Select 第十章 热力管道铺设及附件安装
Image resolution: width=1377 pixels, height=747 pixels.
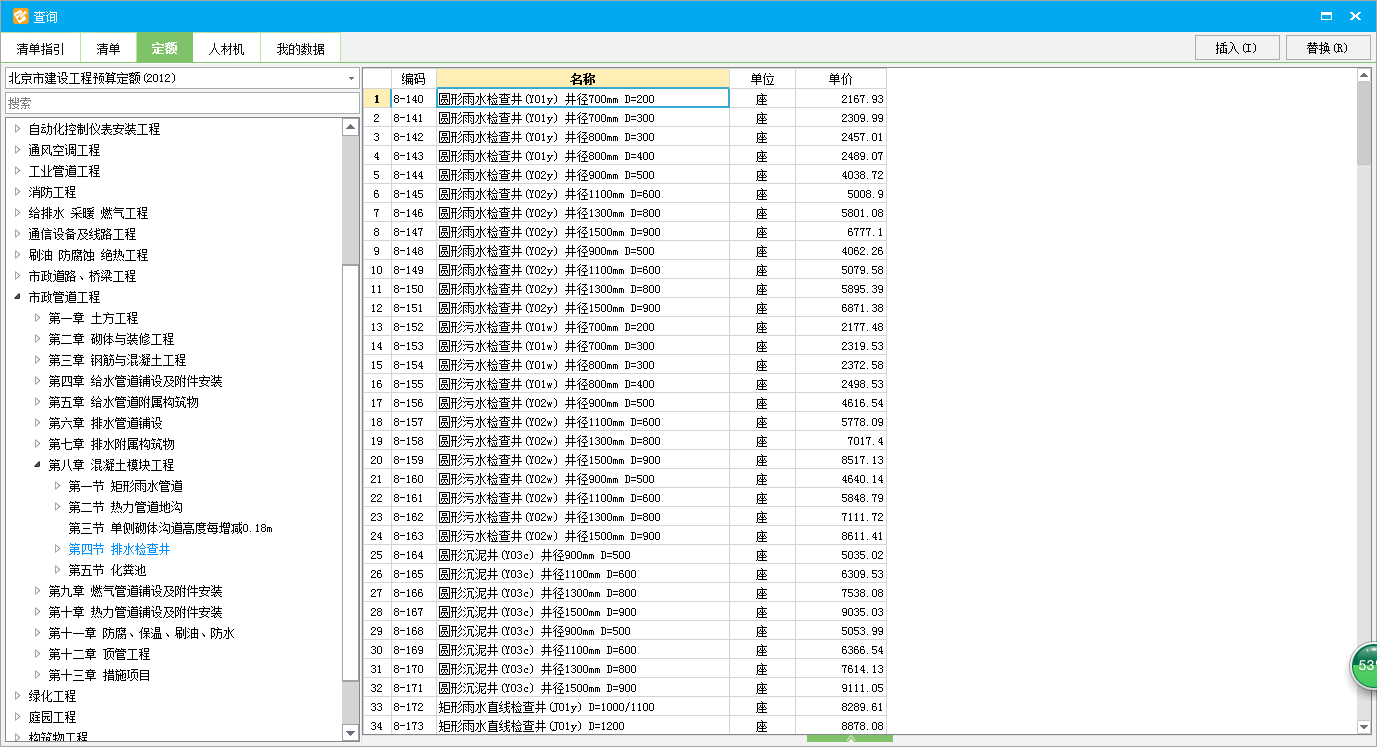(135, 612)
